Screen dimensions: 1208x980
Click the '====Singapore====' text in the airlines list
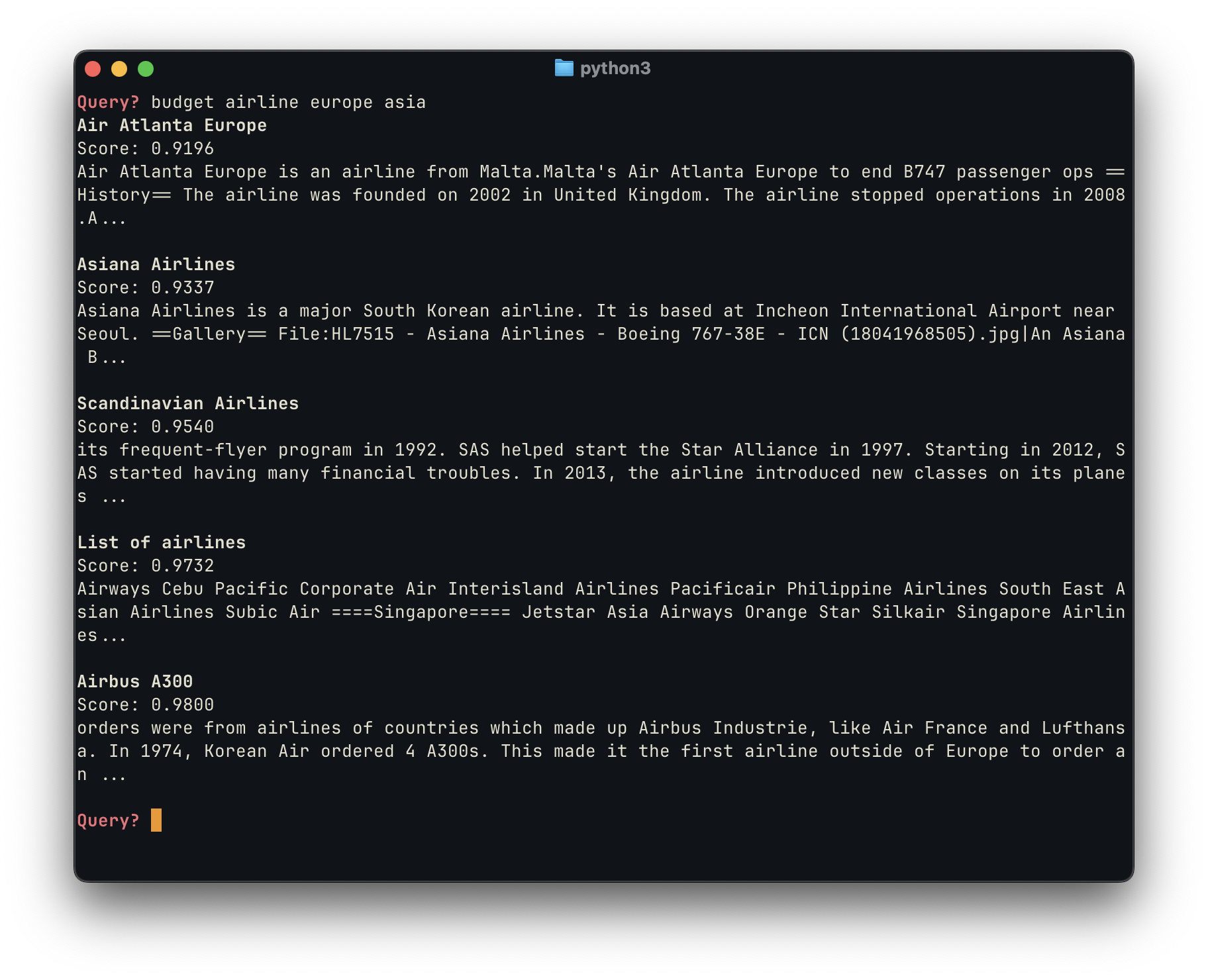(x=421, y=612)
